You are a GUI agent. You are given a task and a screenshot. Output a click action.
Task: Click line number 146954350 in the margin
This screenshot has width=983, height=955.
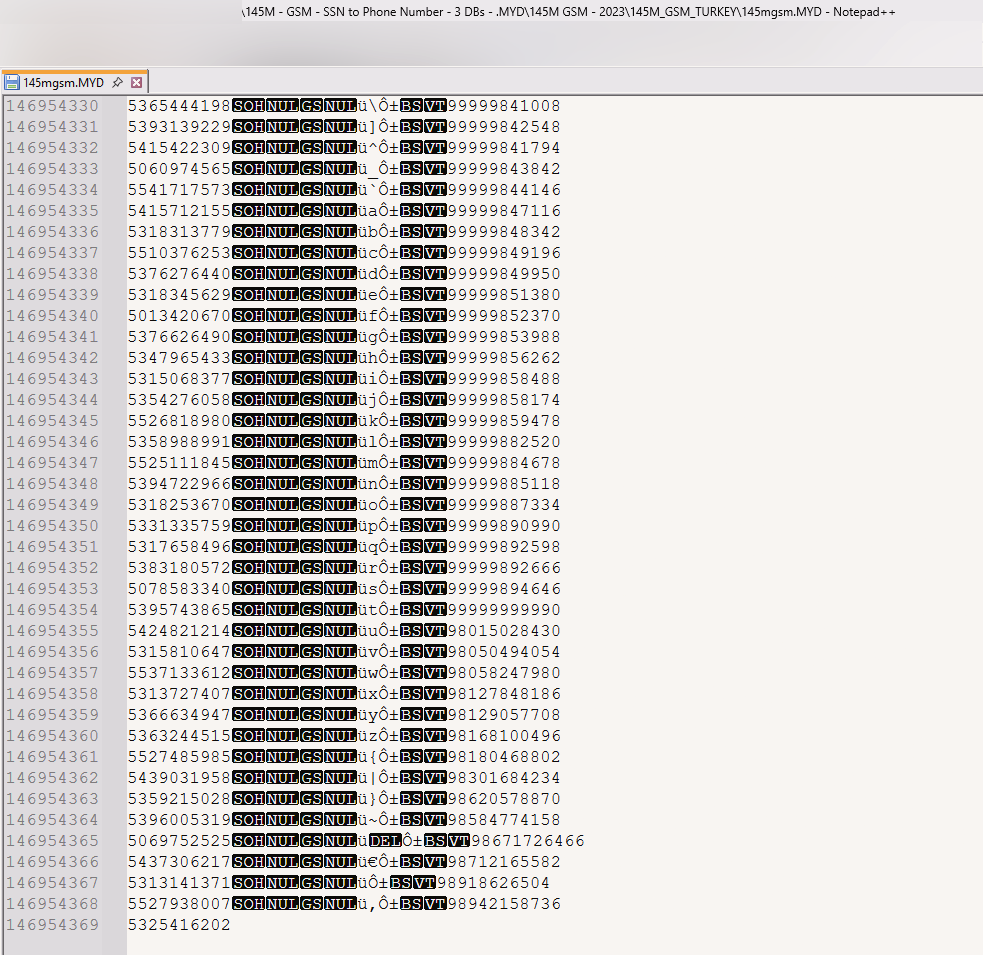pos(53,526)
